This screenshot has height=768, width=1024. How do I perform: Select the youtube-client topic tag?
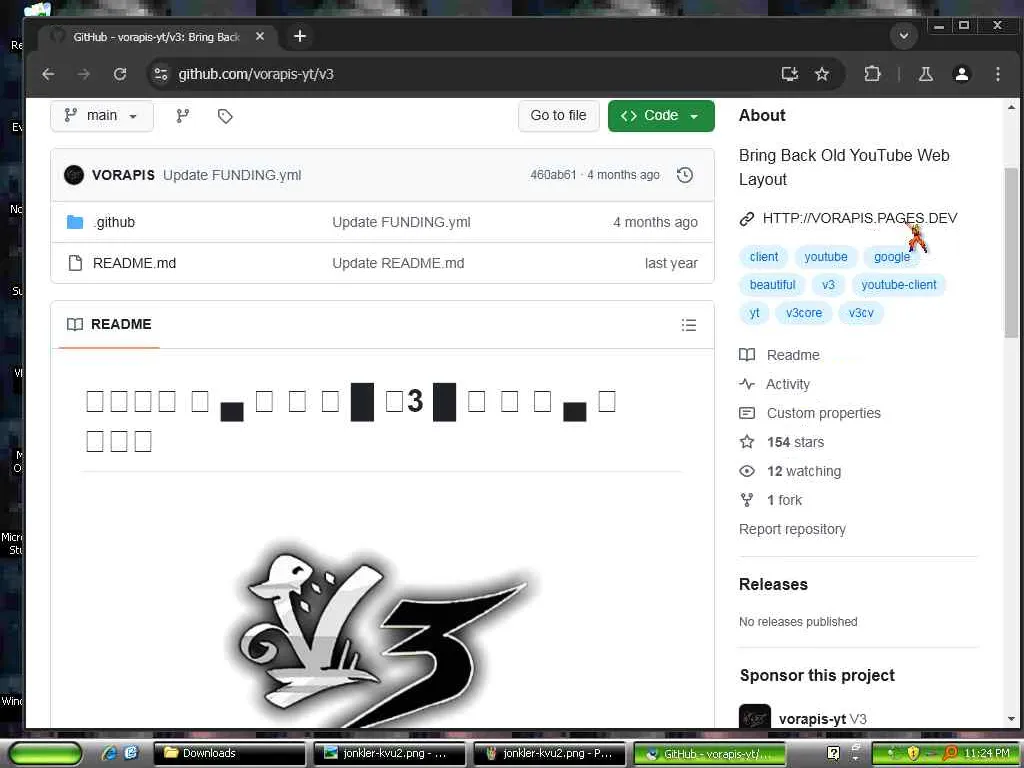click(x=899, y=285)
